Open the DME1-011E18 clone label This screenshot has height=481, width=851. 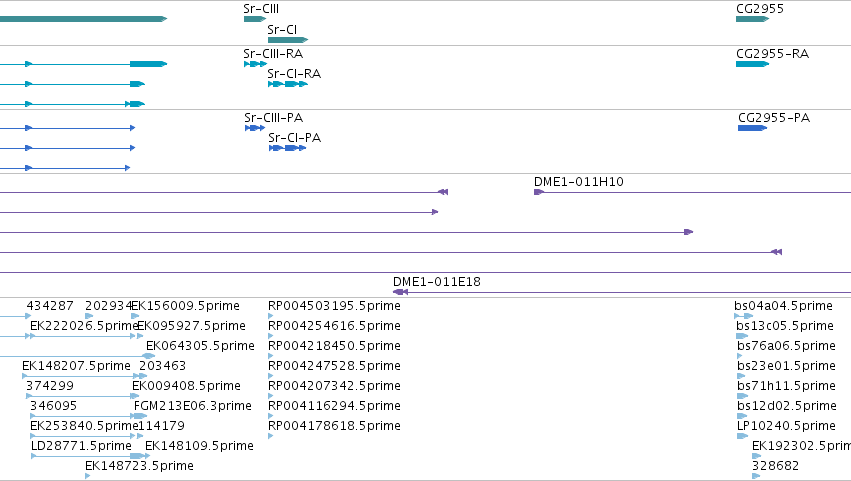click(437, 282)
